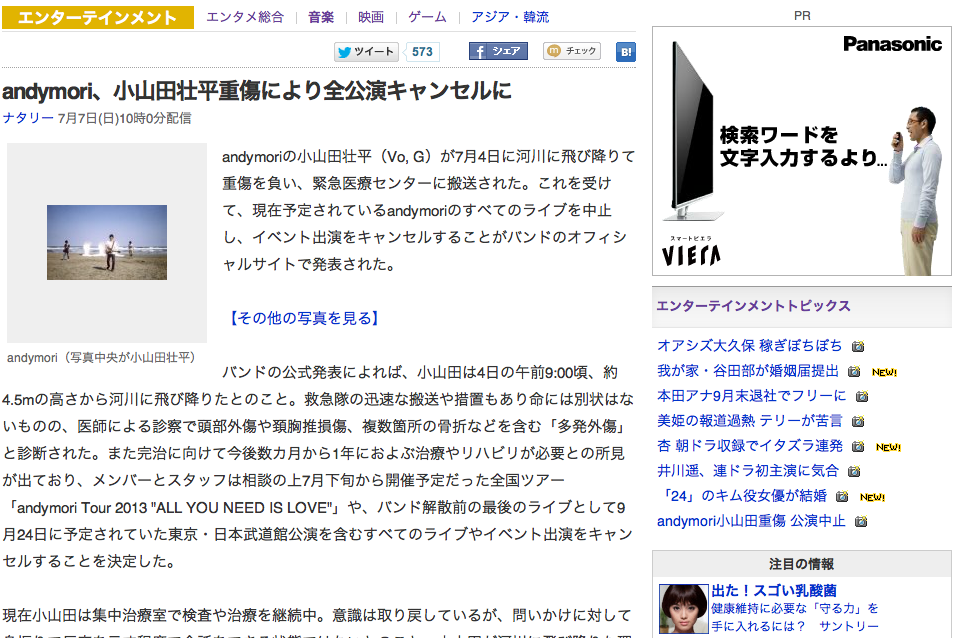The image size is (969, 638).
Task: Click the Twitter ツイート button
Action: coord(366,52)
